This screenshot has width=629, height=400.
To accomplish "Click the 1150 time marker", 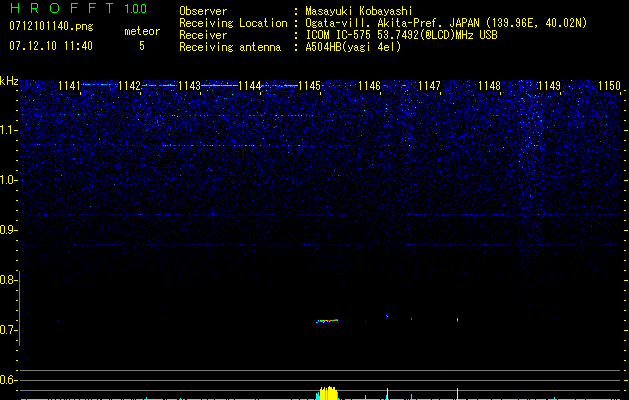I will pyautogui.click(x=609, y=86).
